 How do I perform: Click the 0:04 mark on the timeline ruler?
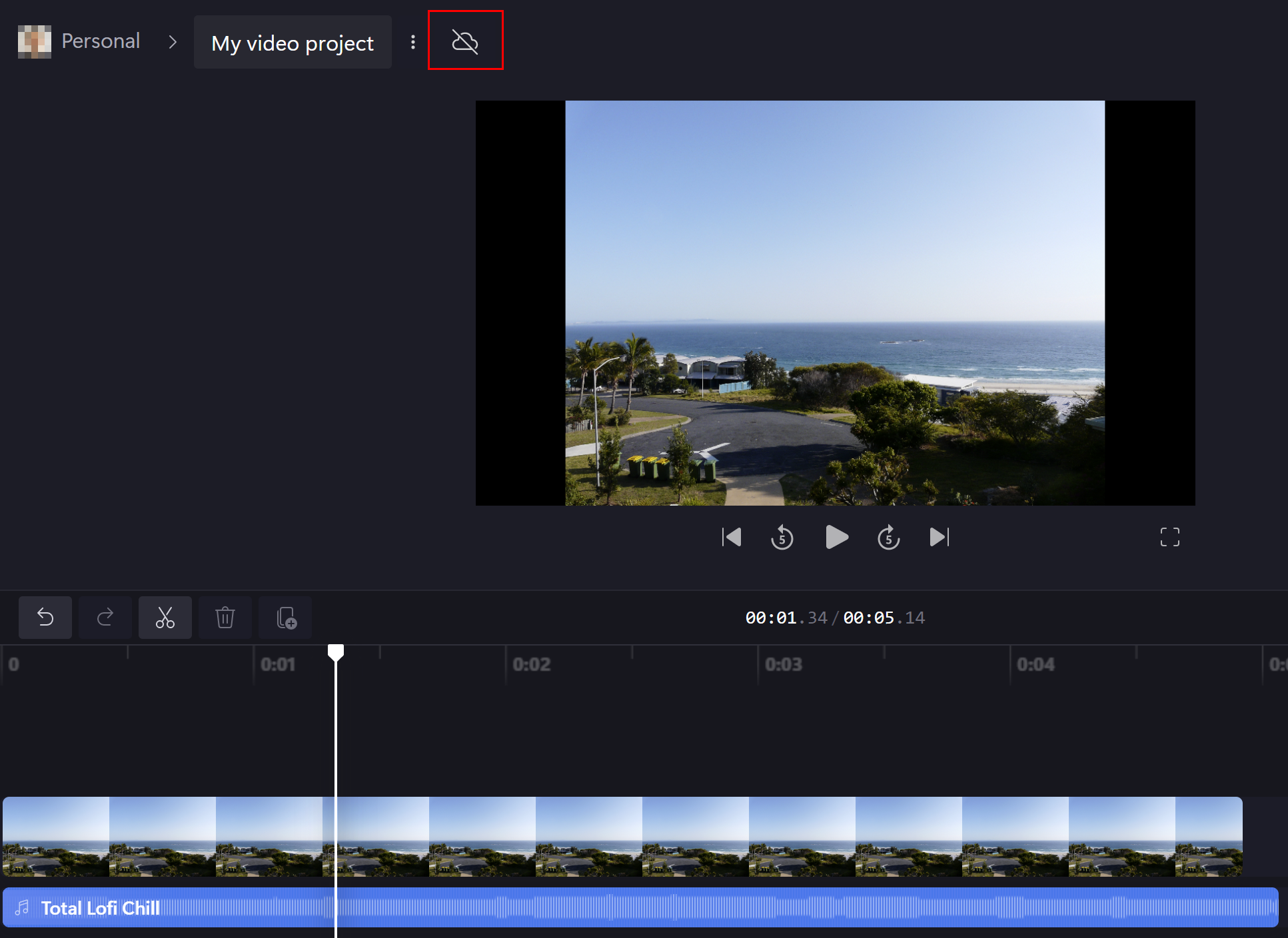(x=1036, y=664)
